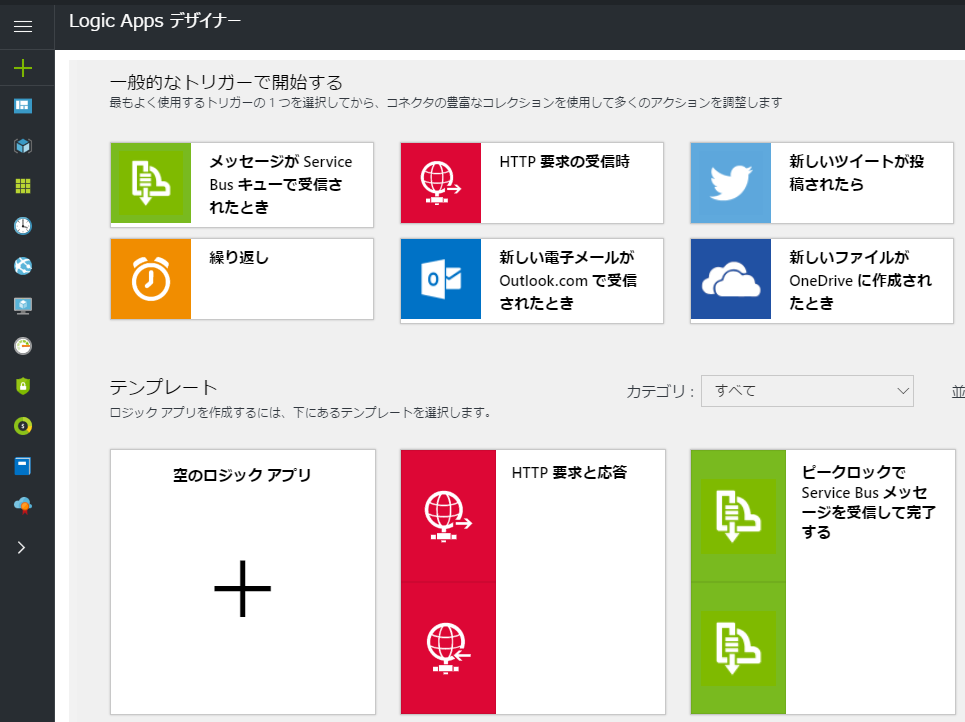
Task: Open the Virtual machines monitor icon
Action: [23, 306]
